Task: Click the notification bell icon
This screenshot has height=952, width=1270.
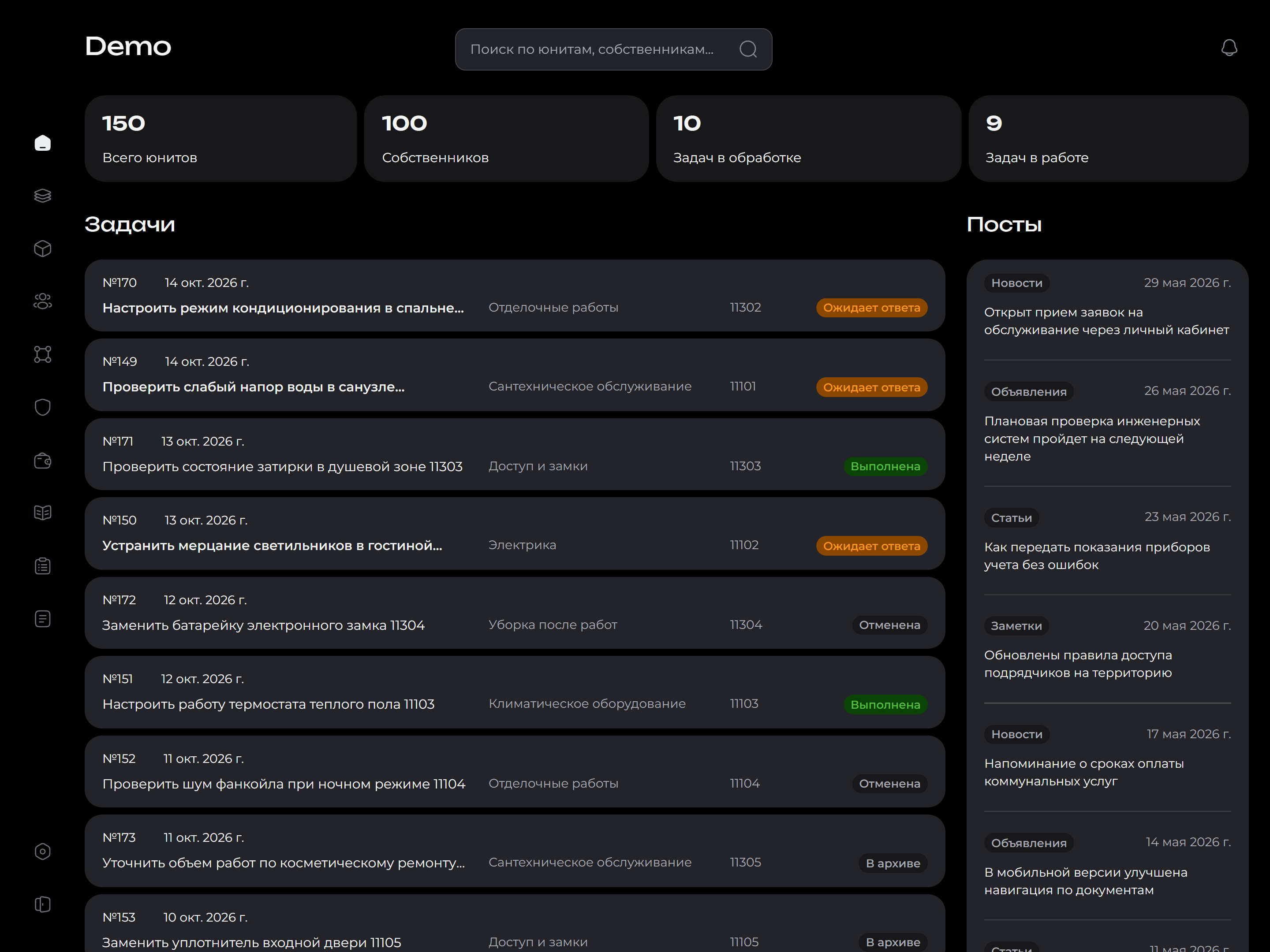Action: point(1229,48)
